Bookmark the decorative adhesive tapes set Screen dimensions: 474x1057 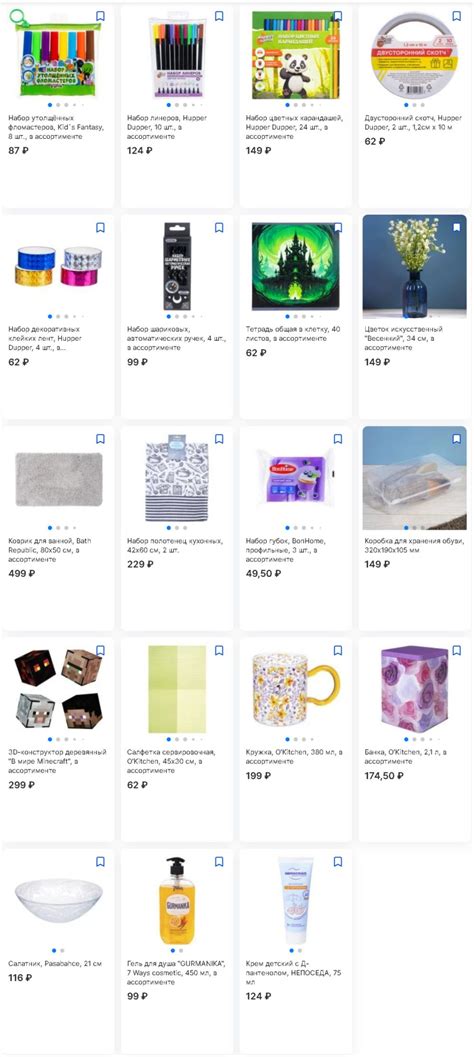100,228
